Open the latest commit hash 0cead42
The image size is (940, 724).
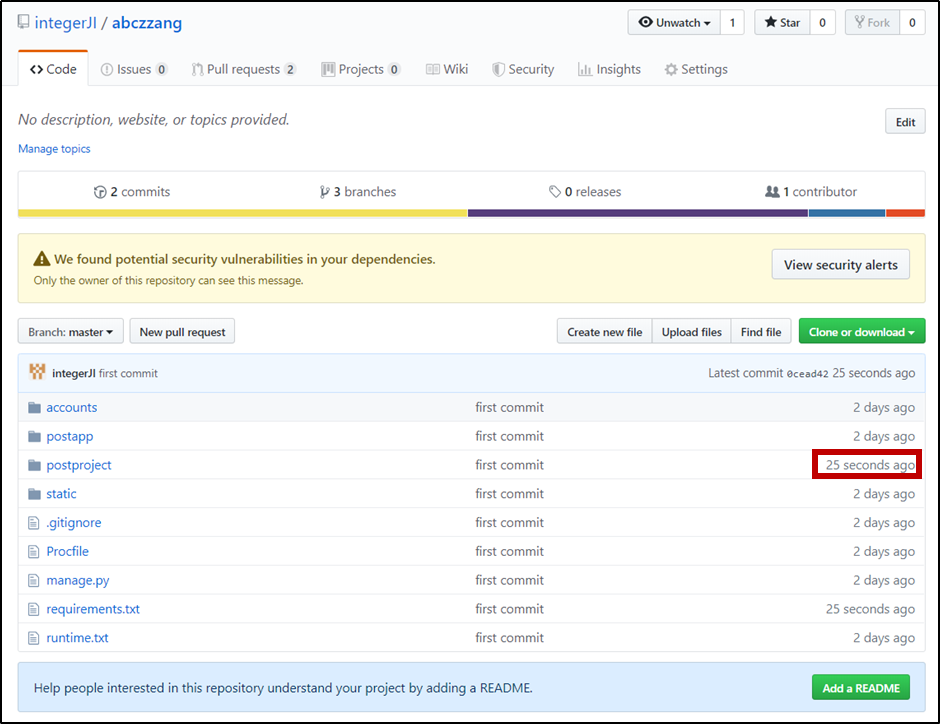(x=808, y=374)
